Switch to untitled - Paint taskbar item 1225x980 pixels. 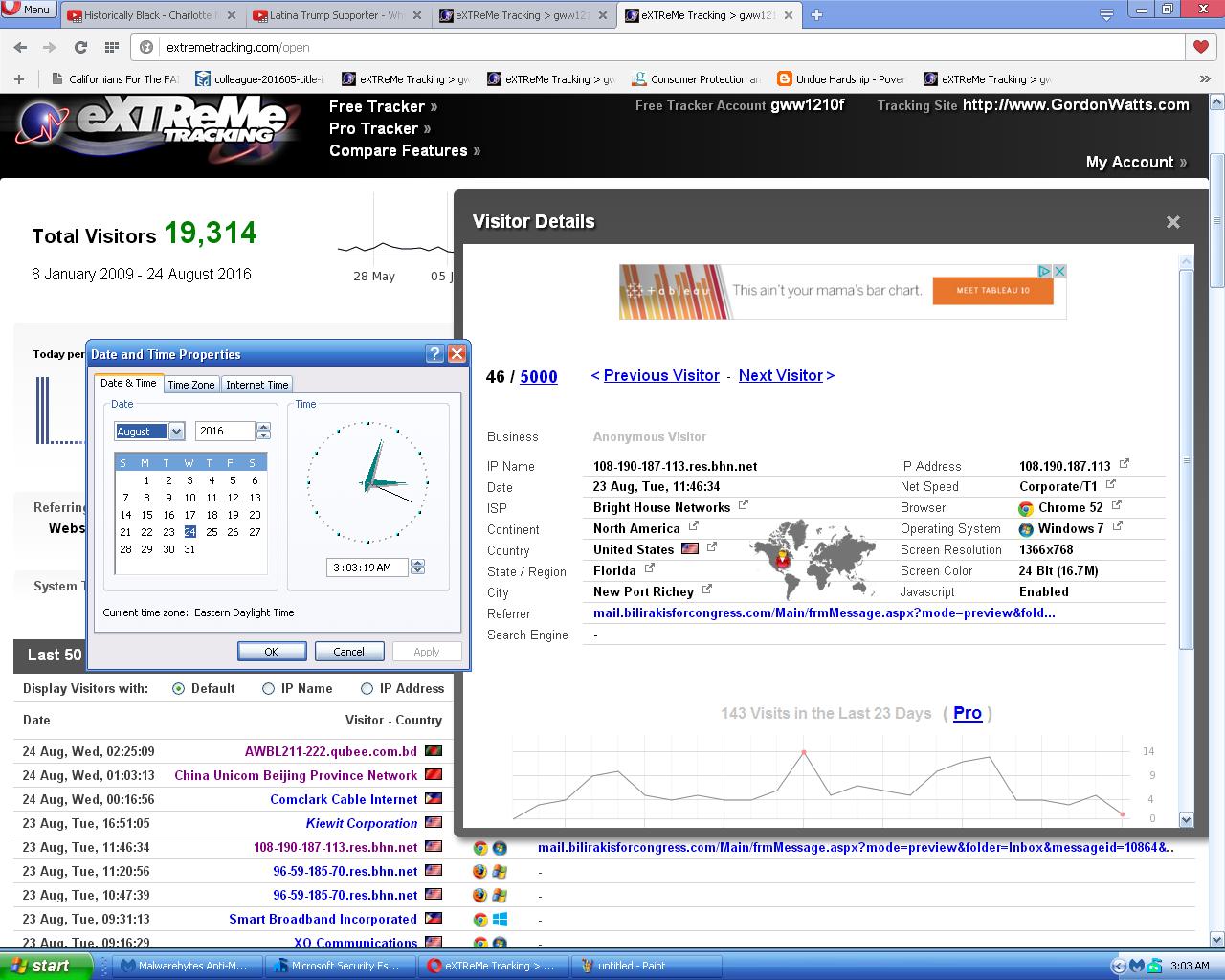645,966
